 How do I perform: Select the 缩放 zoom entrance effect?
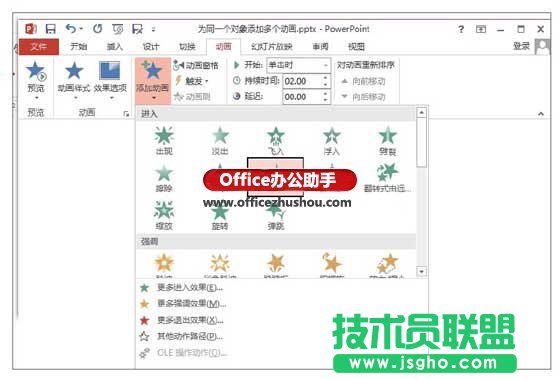(x=164, y=216)
